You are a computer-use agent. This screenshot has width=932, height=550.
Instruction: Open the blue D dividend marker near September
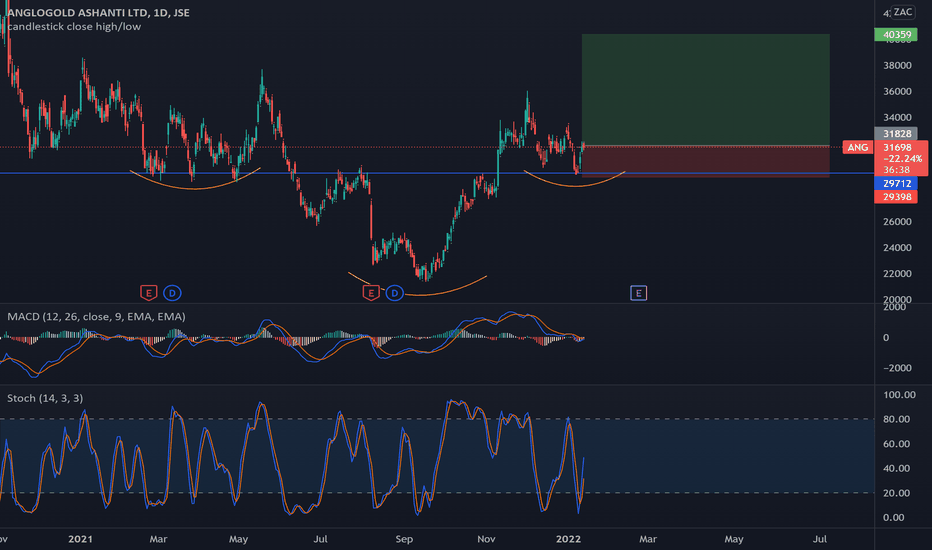(395, 293)
